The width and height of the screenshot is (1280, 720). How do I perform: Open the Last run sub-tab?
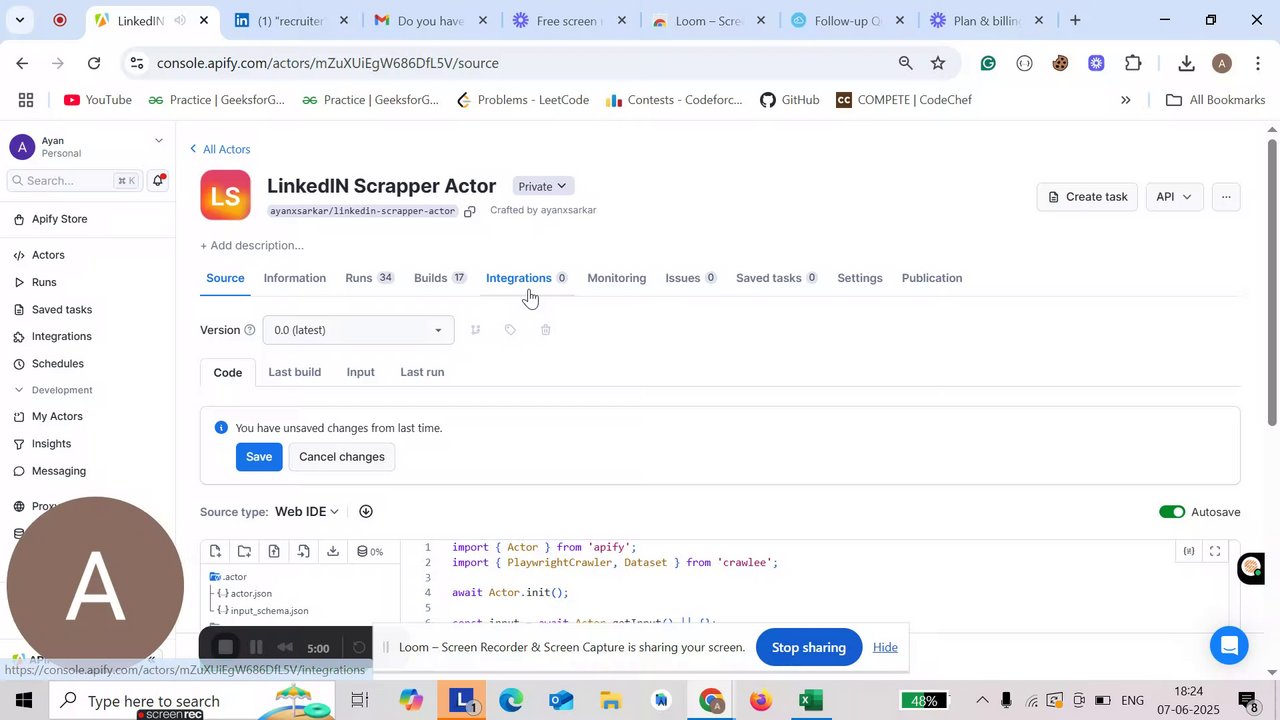click(x=422, y=372)
